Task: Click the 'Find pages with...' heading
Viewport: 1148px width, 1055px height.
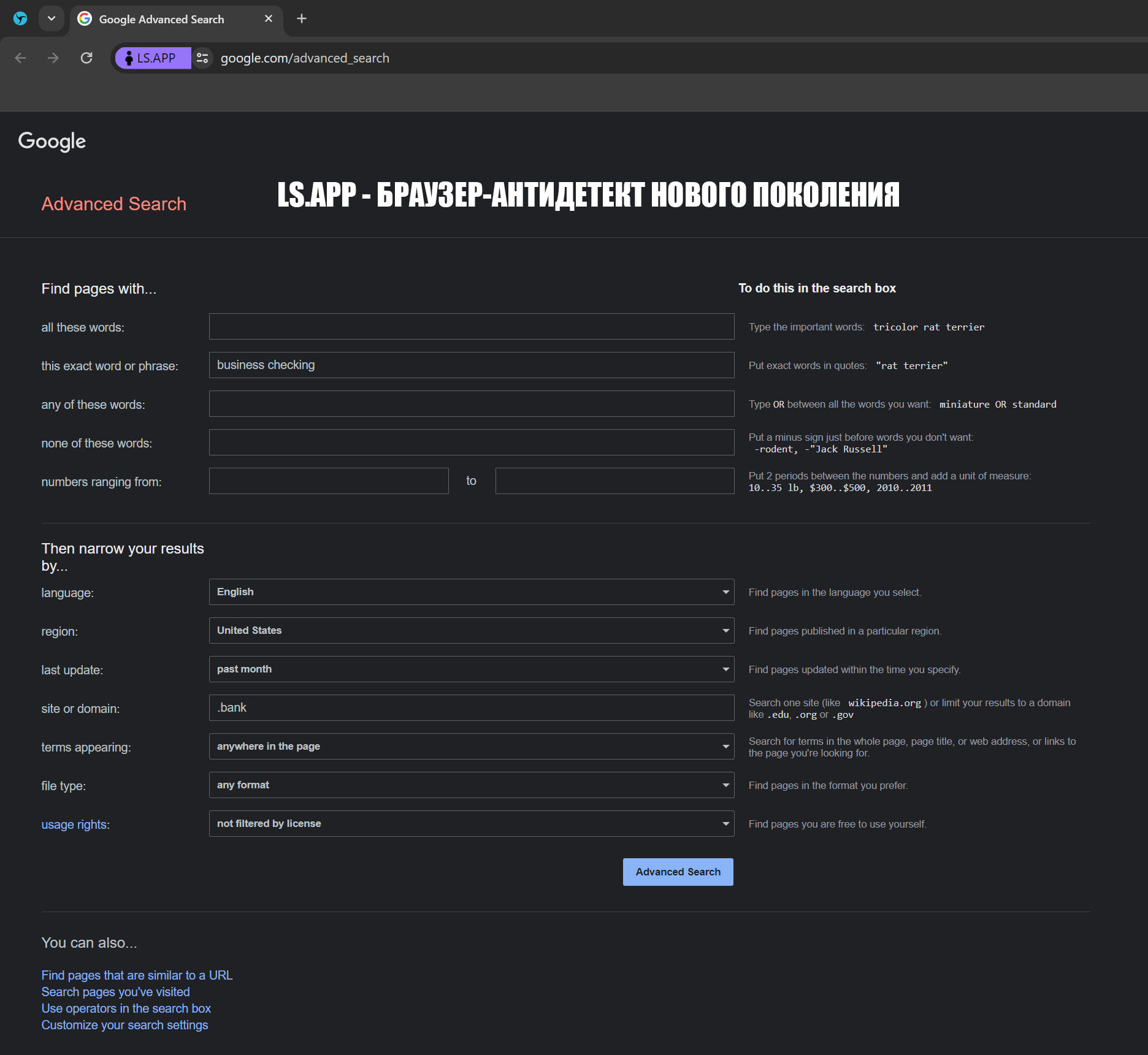Action: point(99,289)
